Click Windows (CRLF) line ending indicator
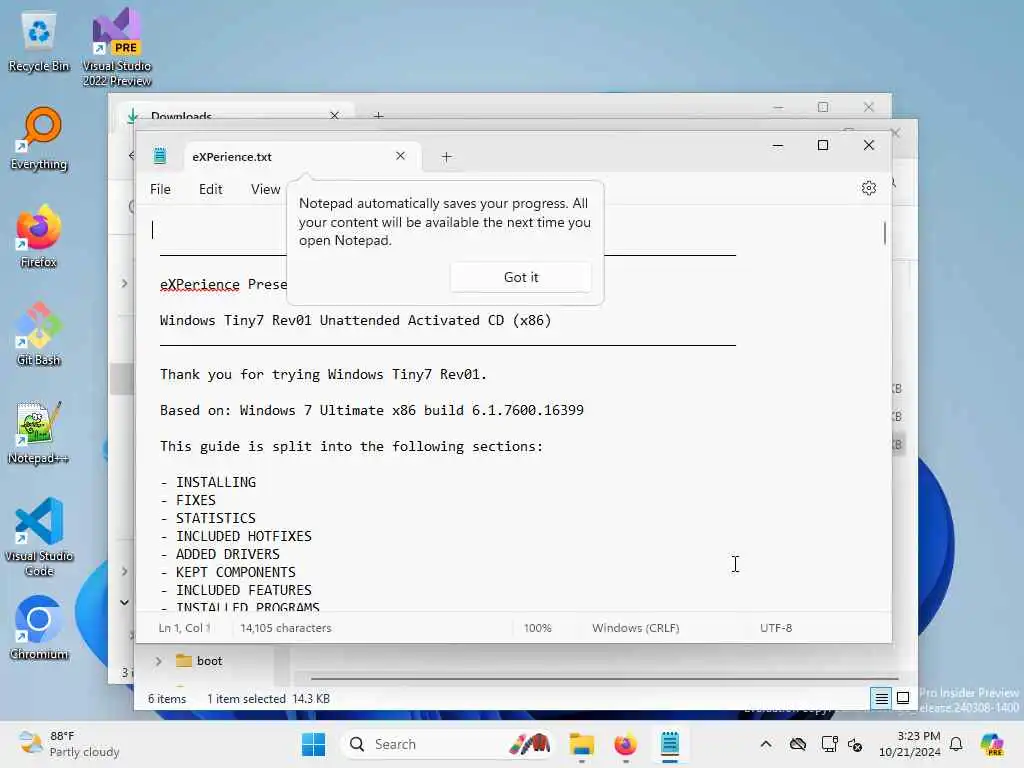The height and width of the screenshot is (768, 1024). point(635,628)
